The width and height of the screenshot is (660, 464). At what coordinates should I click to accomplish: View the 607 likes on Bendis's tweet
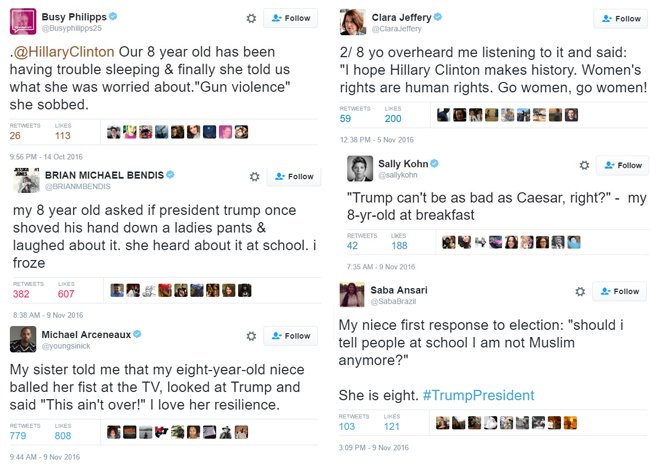tap(68, 293)
